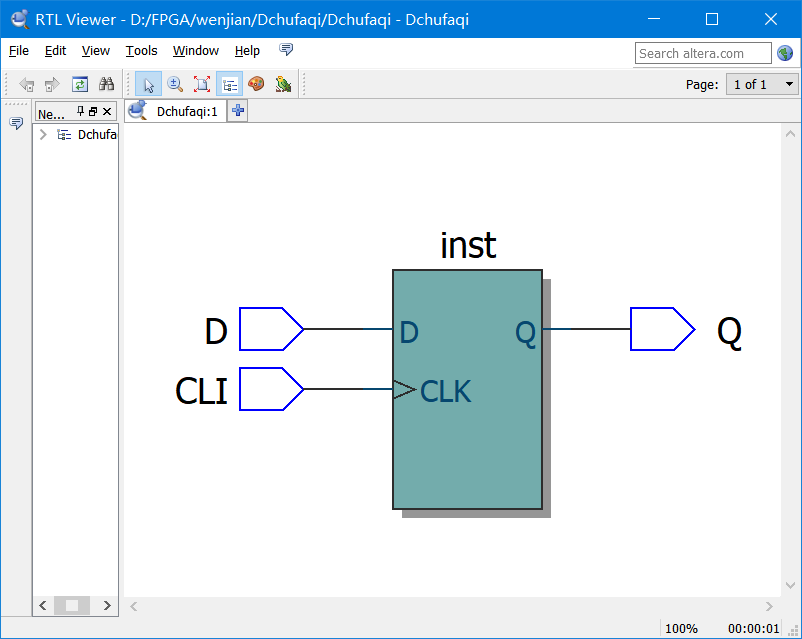Image resolution: width=802 pixels, height=639 pixels.
Task: Click the bird-shaped netlist icon
Action: (x=283, y=84)
